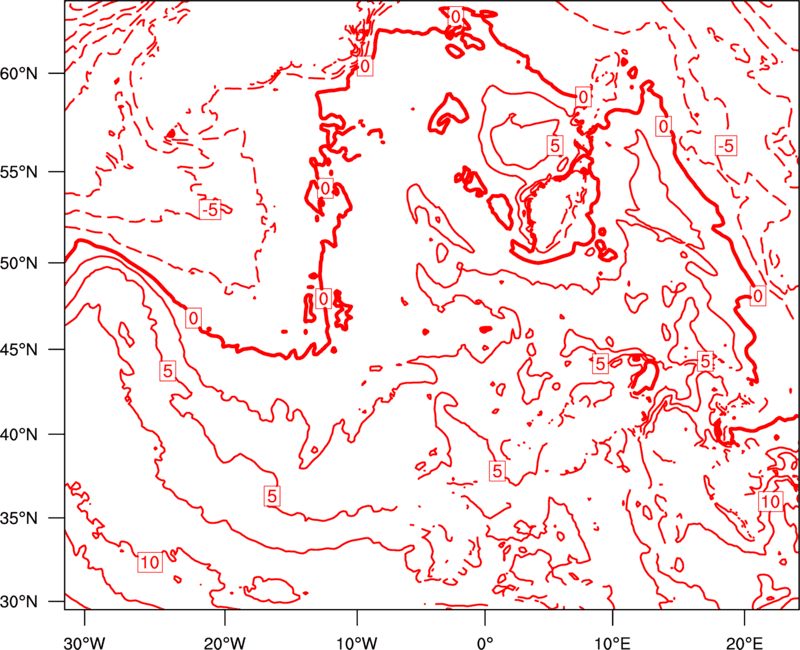Image resolution: width=800 pixels, height=650 pixels.
Task: Select the 10°W longitude axis label
Action: (x=357, y=643)
